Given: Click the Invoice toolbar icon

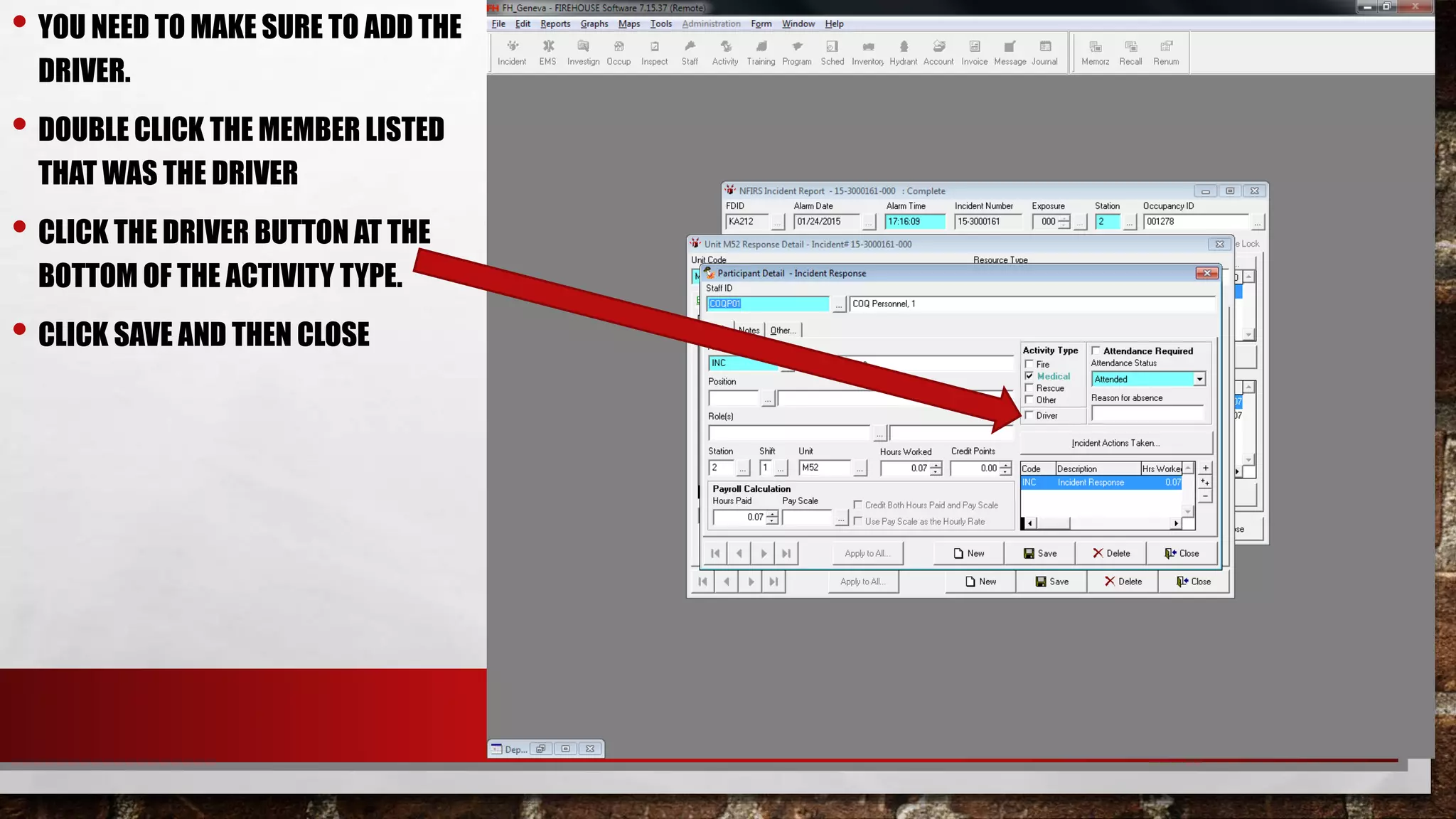Looking at the screenshot, I should tap(974, 53).
